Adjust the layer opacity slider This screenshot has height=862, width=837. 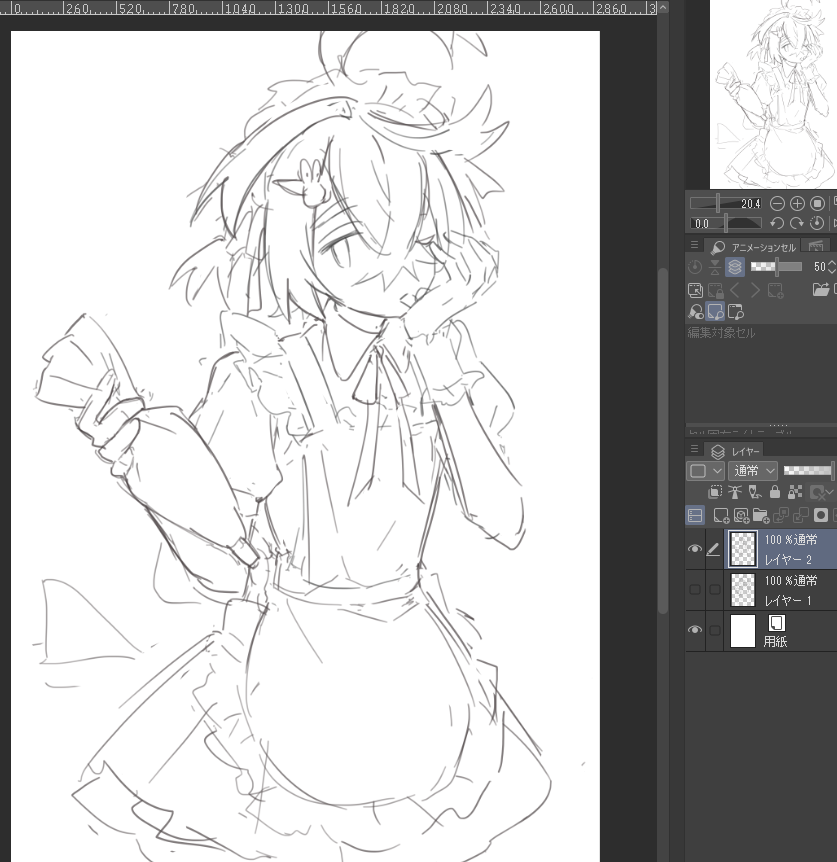808,471
